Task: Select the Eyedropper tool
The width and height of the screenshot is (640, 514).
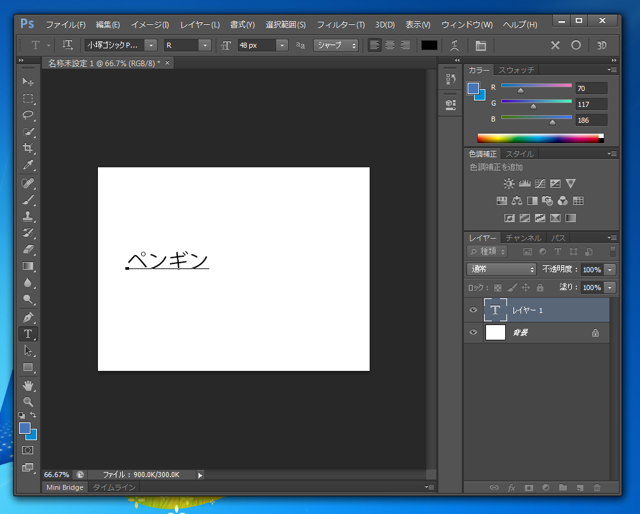Action: click(28, 165)
